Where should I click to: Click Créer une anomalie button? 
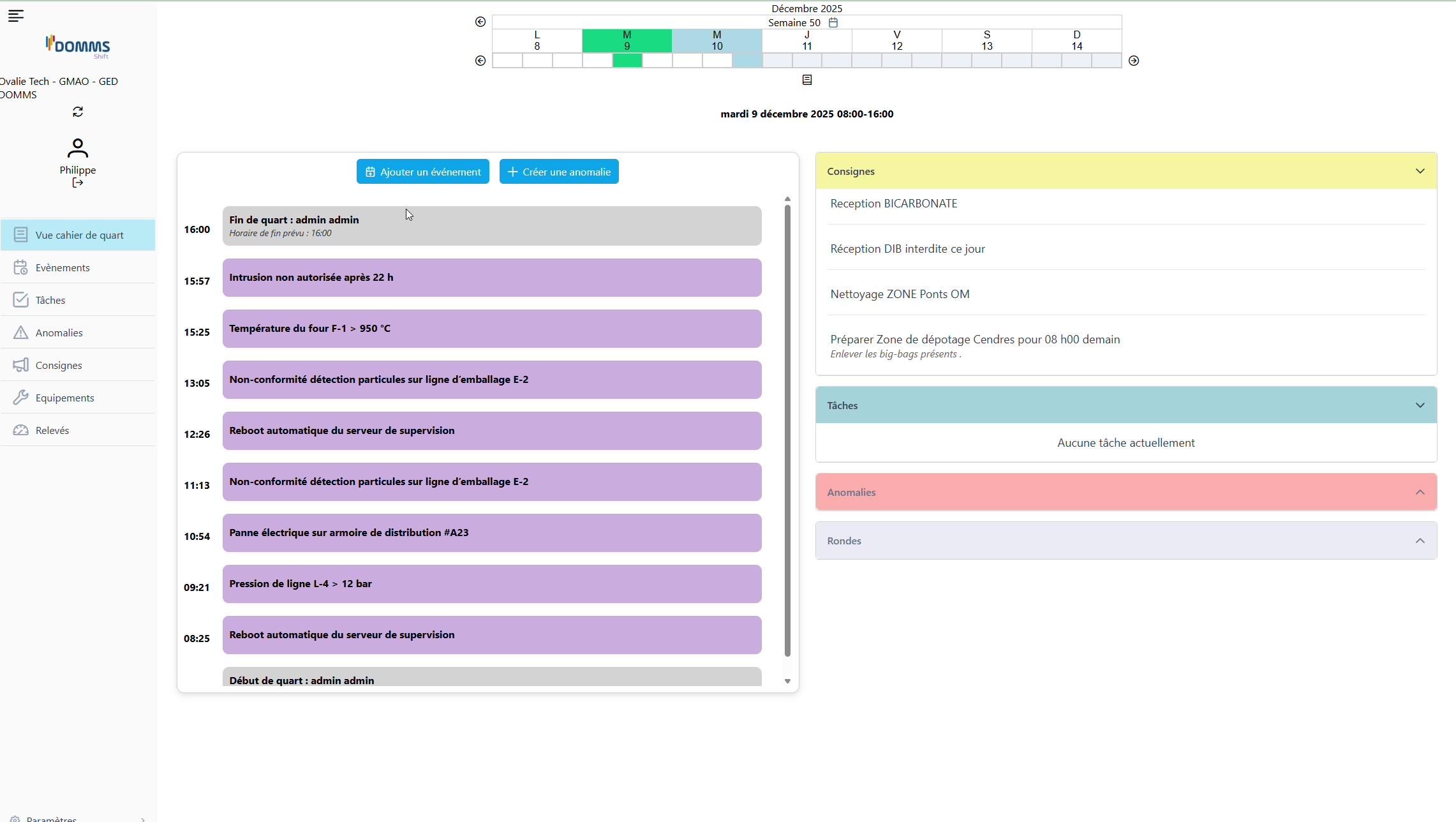(559, 172)
